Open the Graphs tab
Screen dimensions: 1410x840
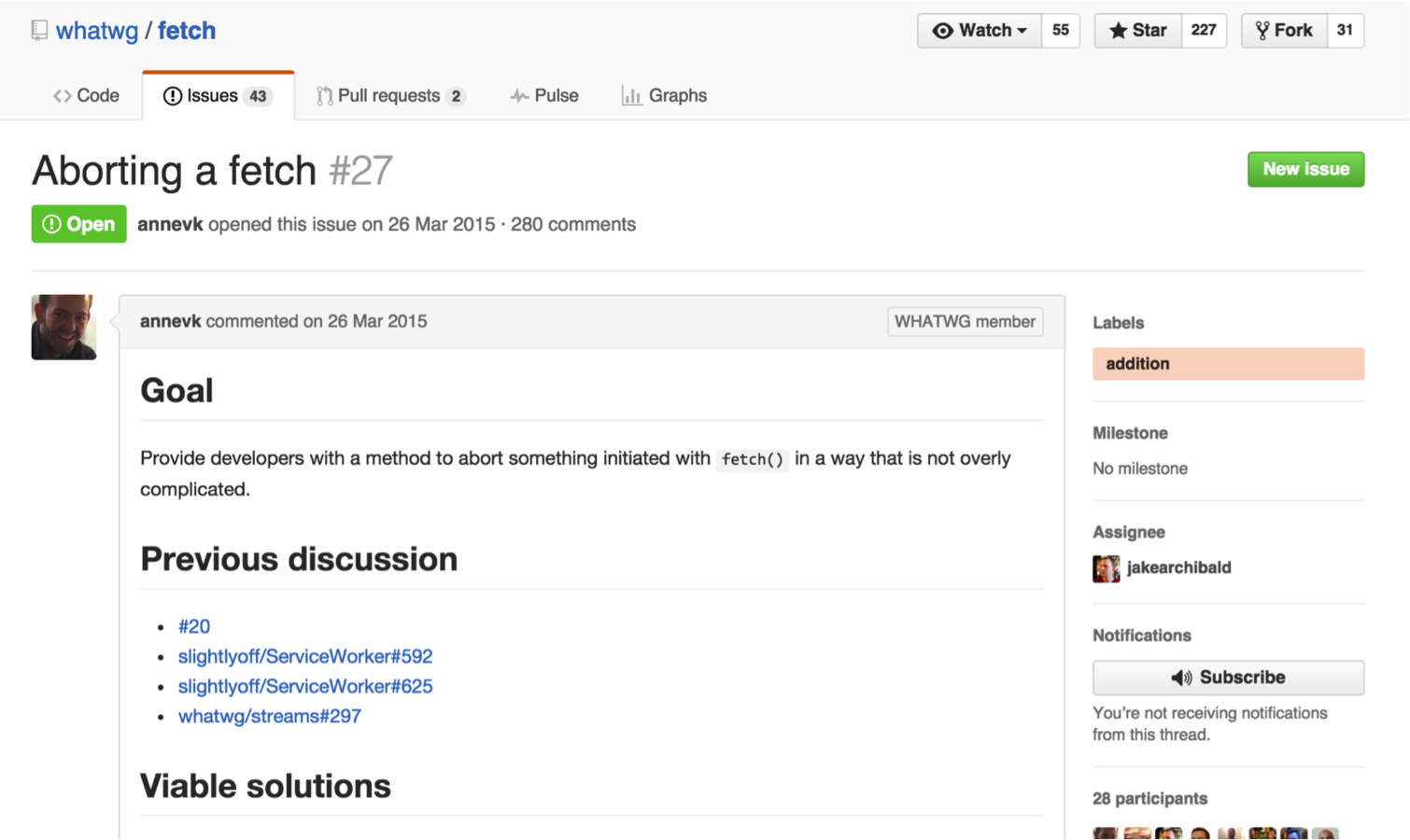click(x=665, y=96)
